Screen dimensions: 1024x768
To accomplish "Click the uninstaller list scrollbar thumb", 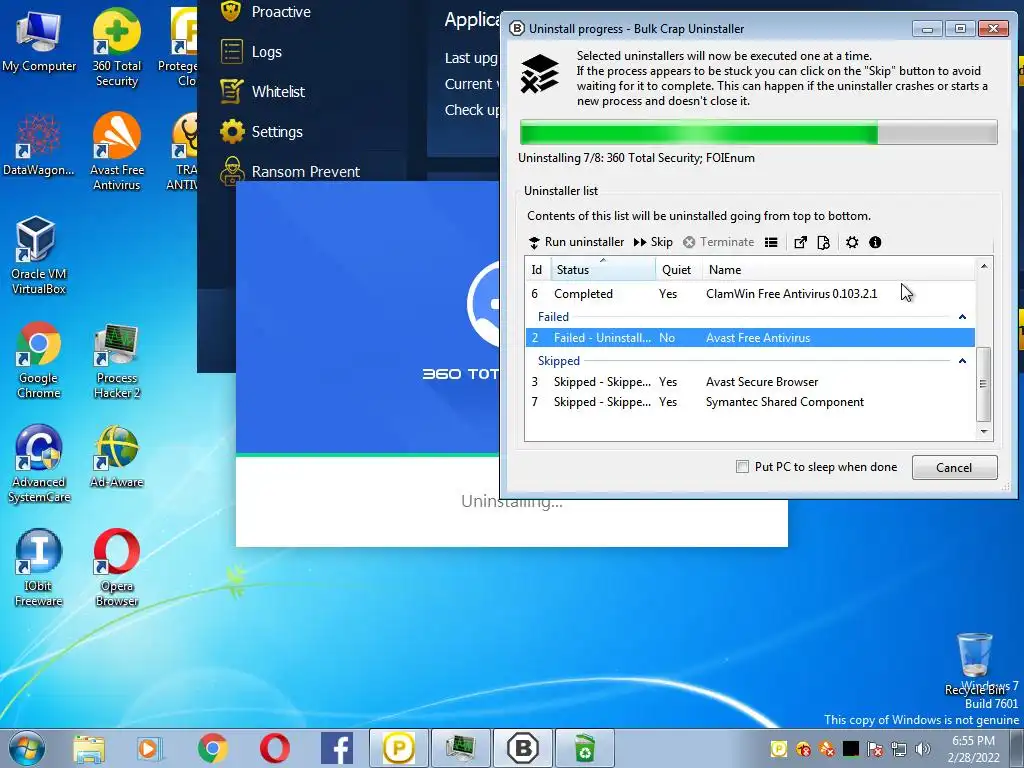I will [x=984, y=384].
